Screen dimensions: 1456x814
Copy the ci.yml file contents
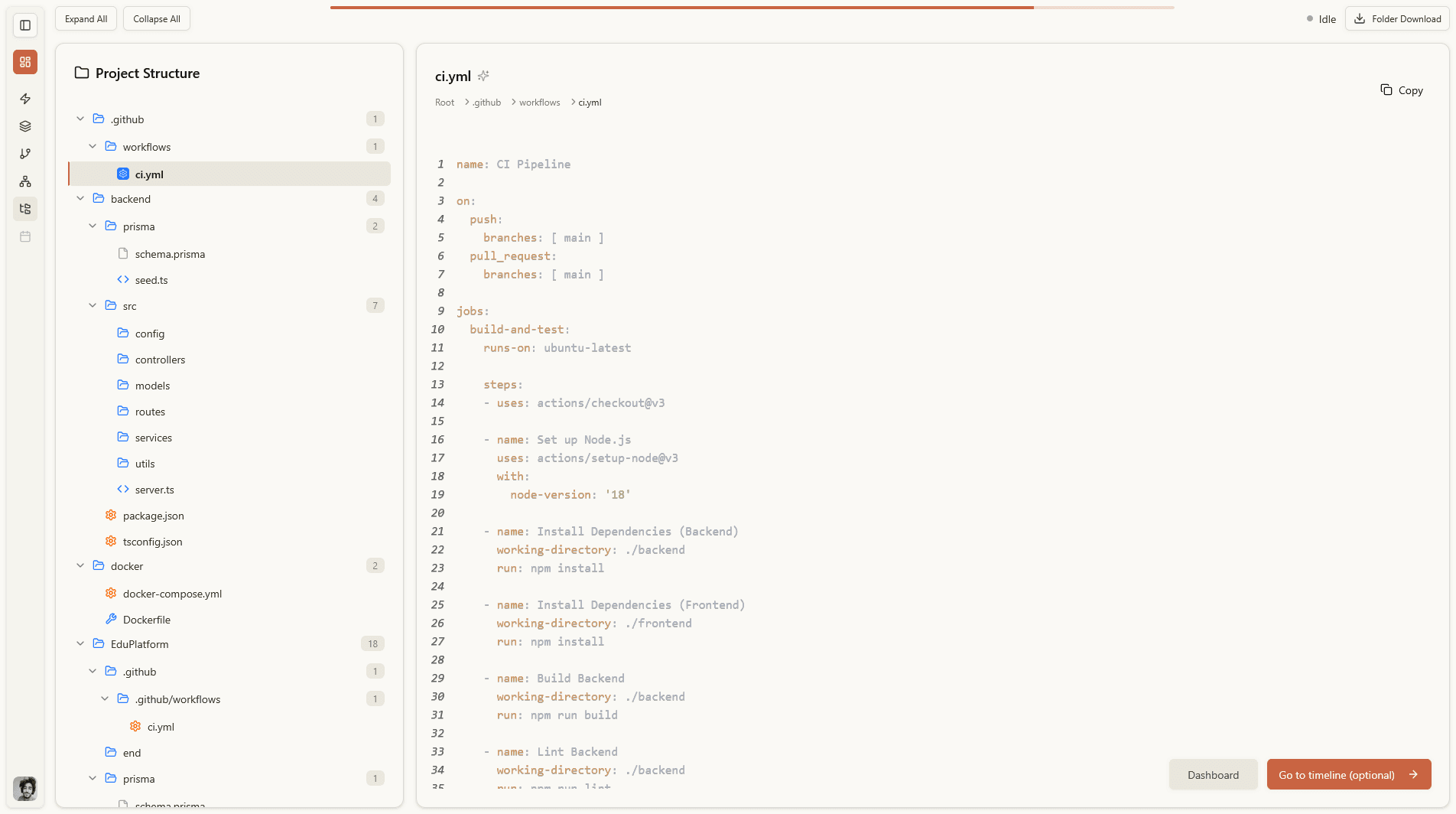1402,90
